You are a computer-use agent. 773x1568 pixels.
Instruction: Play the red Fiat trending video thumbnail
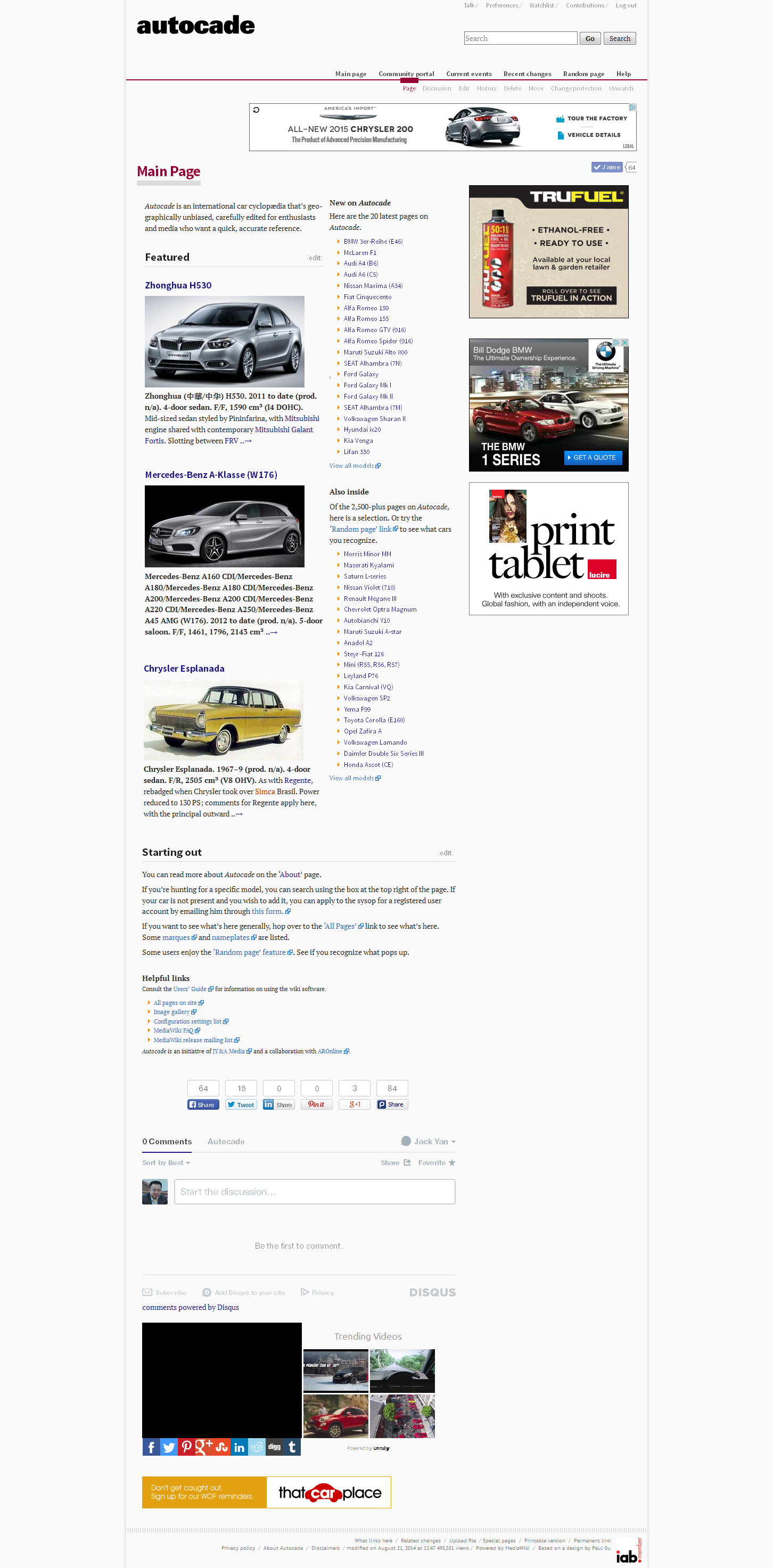[336, 1416]
